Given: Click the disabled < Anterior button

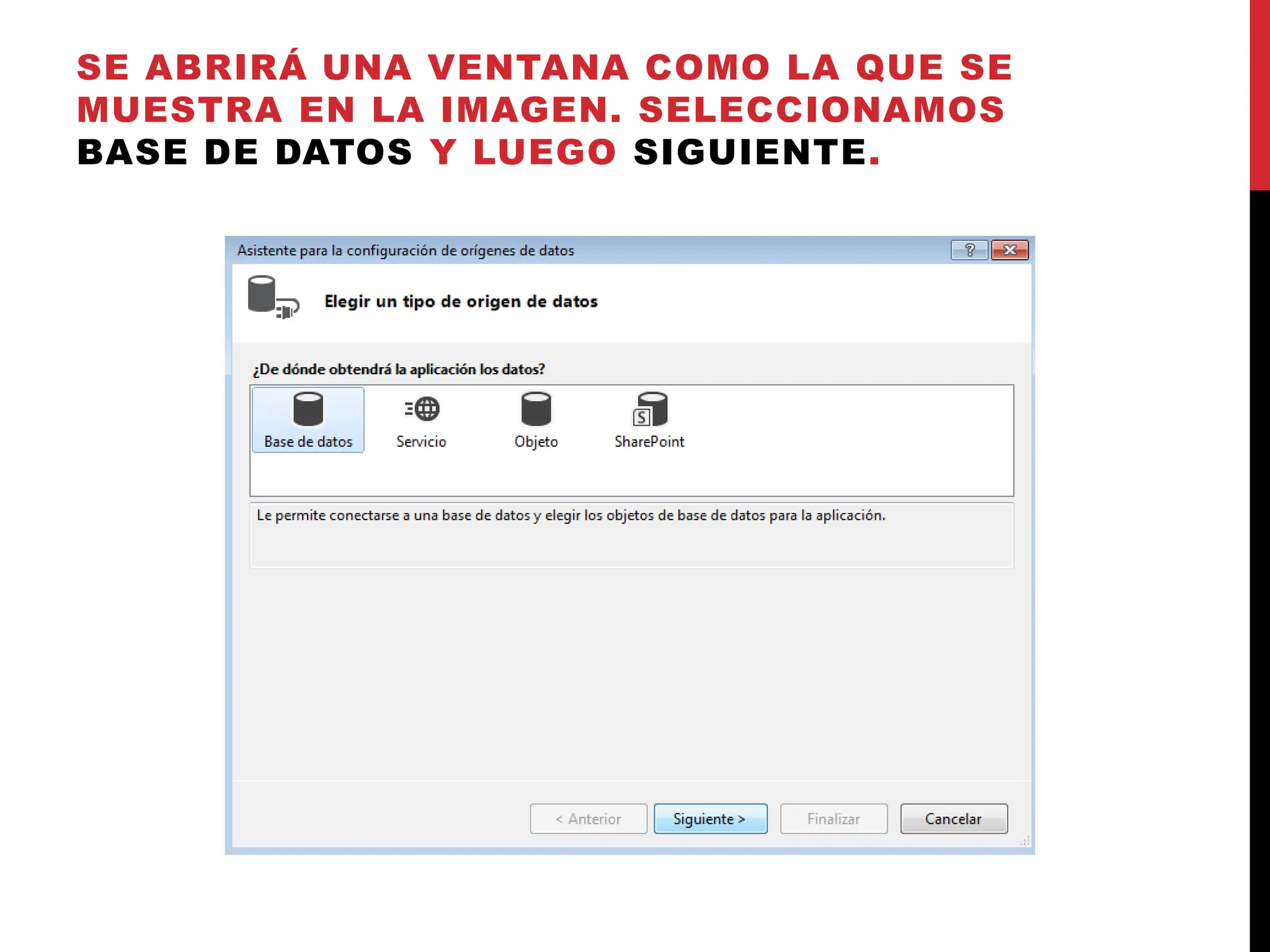Looking at the screenshot, I should pyautogui.click(x=588, y=819).
